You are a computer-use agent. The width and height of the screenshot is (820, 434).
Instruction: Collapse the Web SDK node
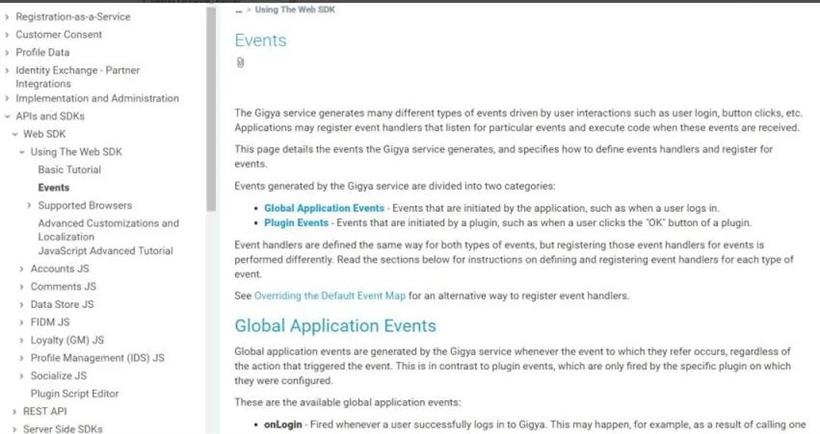15,134
